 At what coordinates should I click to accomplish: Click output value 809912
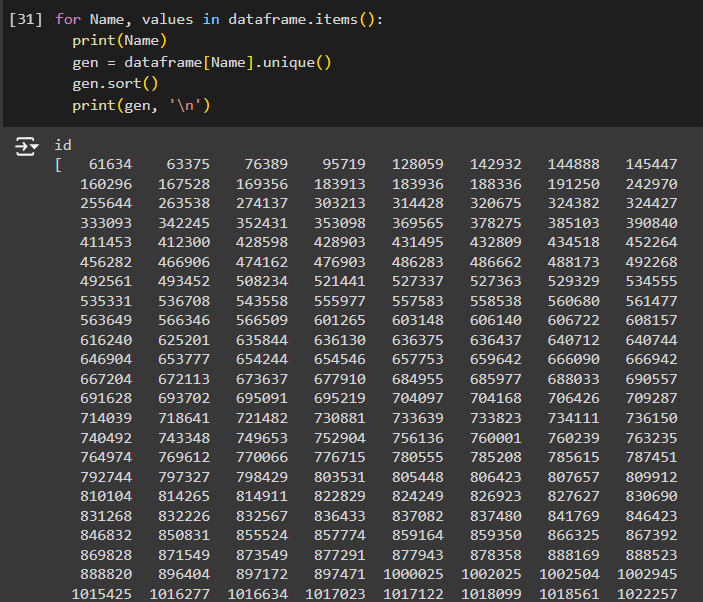651,477
